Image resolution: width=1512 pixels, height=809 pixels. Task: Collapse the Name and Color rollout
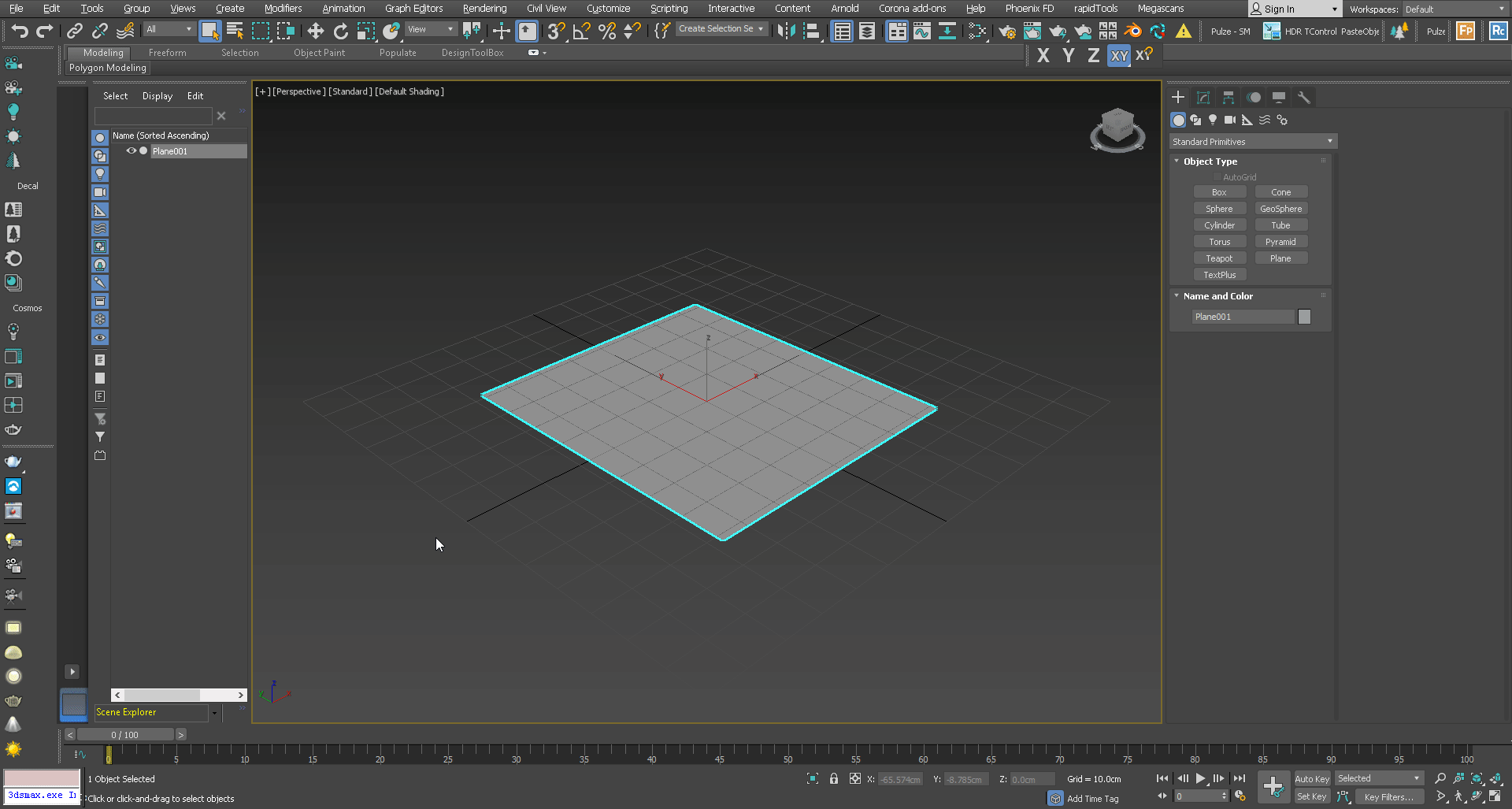click(1217, 296)
